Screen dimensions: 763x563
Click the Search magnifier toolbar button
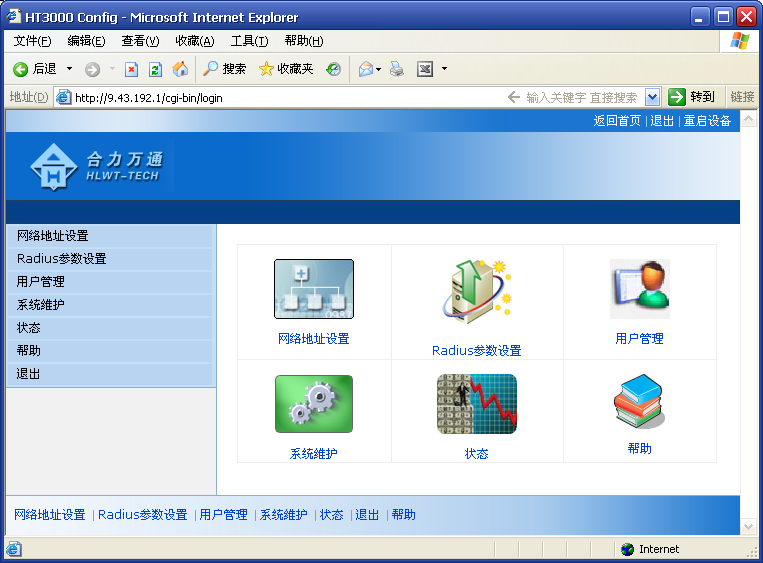[224, 69]
